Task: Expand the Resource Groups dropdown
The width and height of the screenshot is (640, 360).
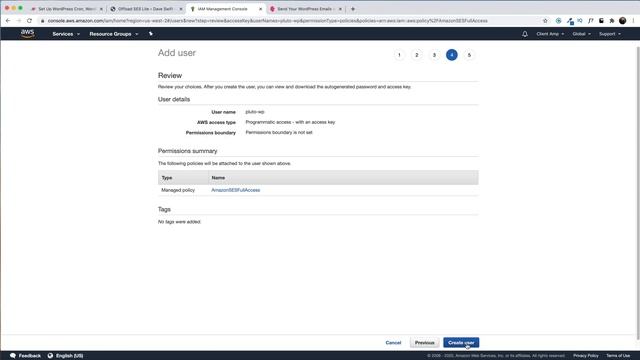Action: [113, 34]
